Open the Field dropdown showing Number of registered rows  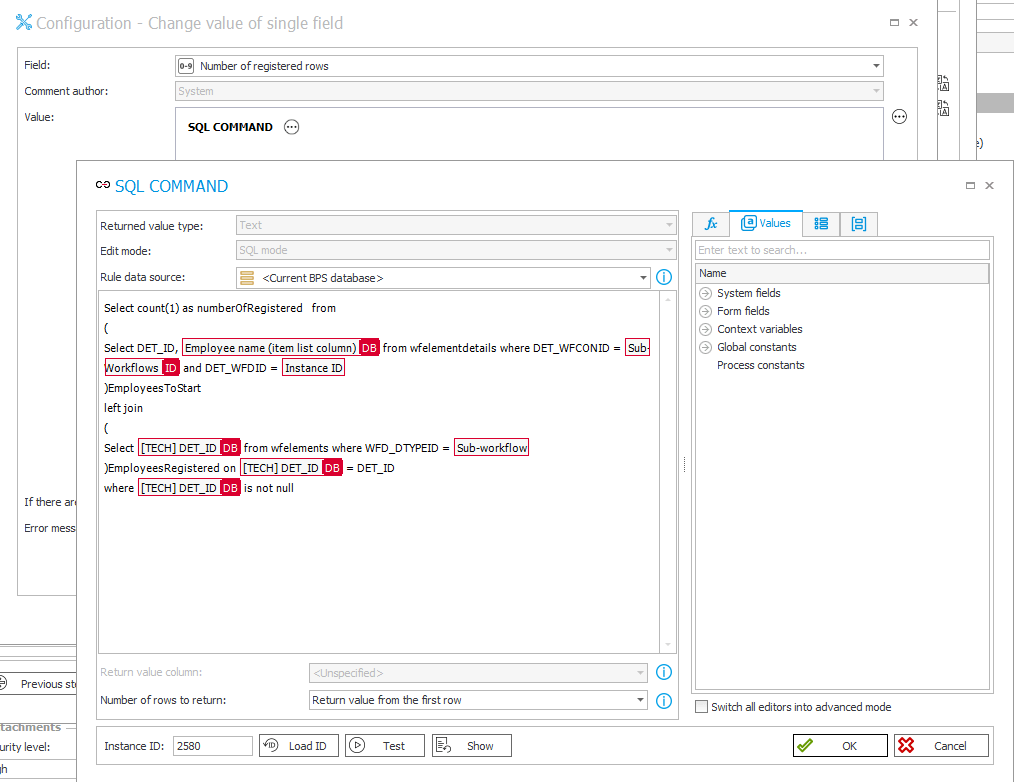coord(877,64)
